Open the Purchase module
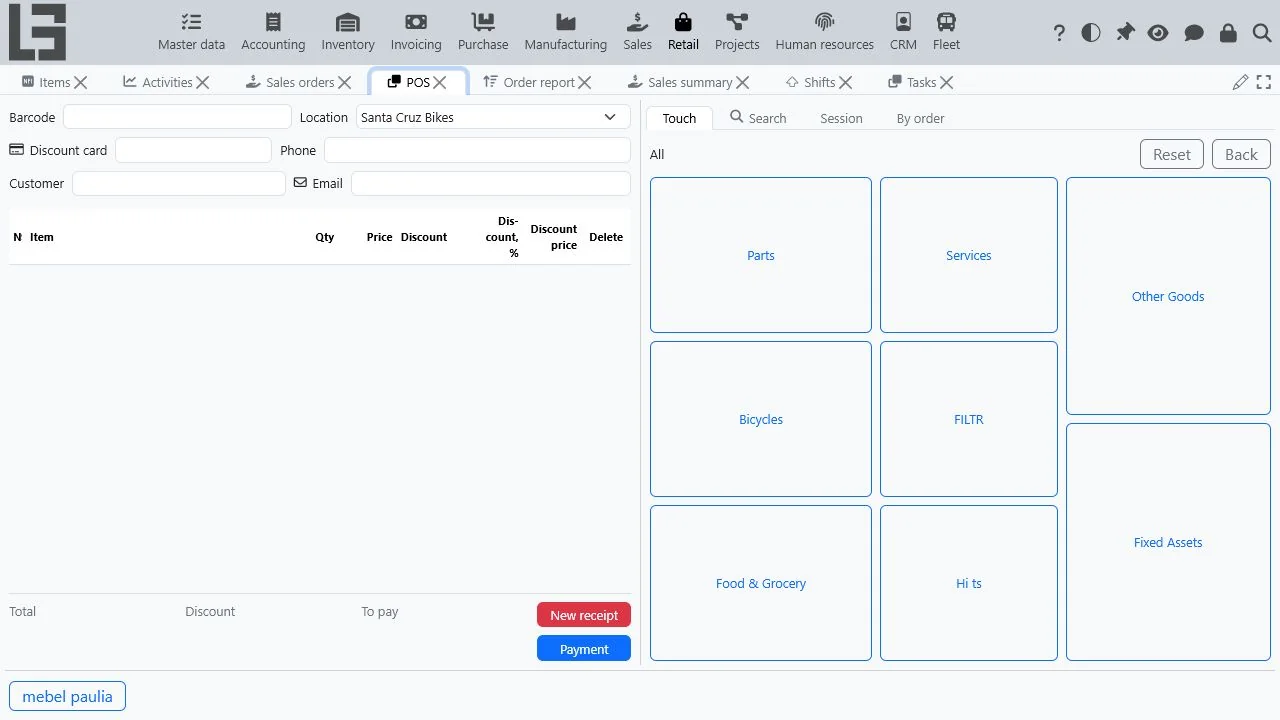 tap(483, 32)
